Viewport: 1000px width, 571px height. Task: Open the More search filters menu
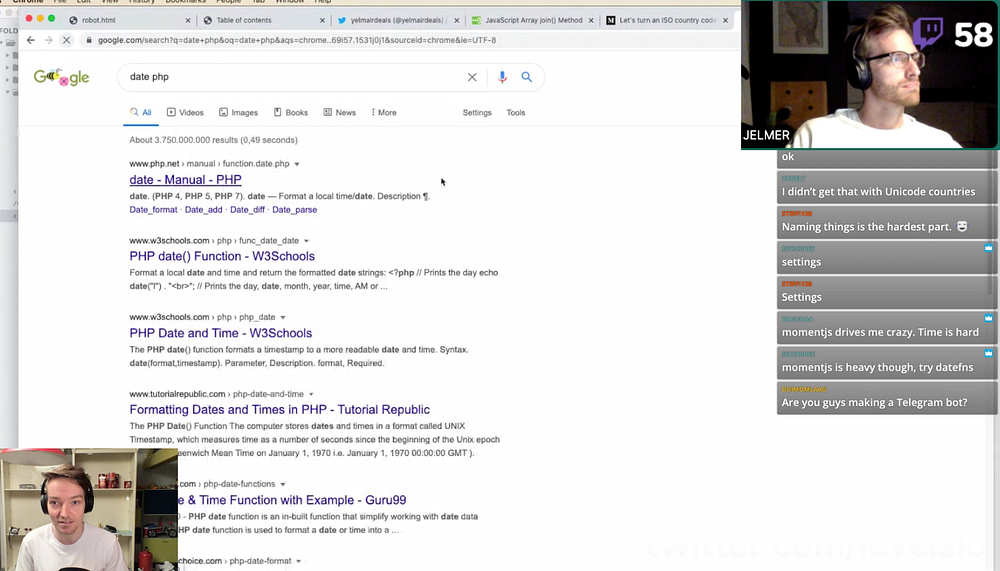384,112
